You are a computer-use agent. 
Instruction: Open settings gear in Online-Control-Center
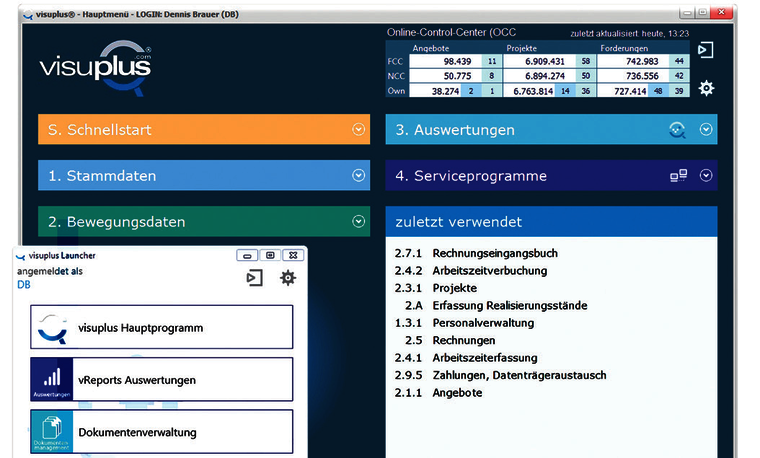pos(706,88)
